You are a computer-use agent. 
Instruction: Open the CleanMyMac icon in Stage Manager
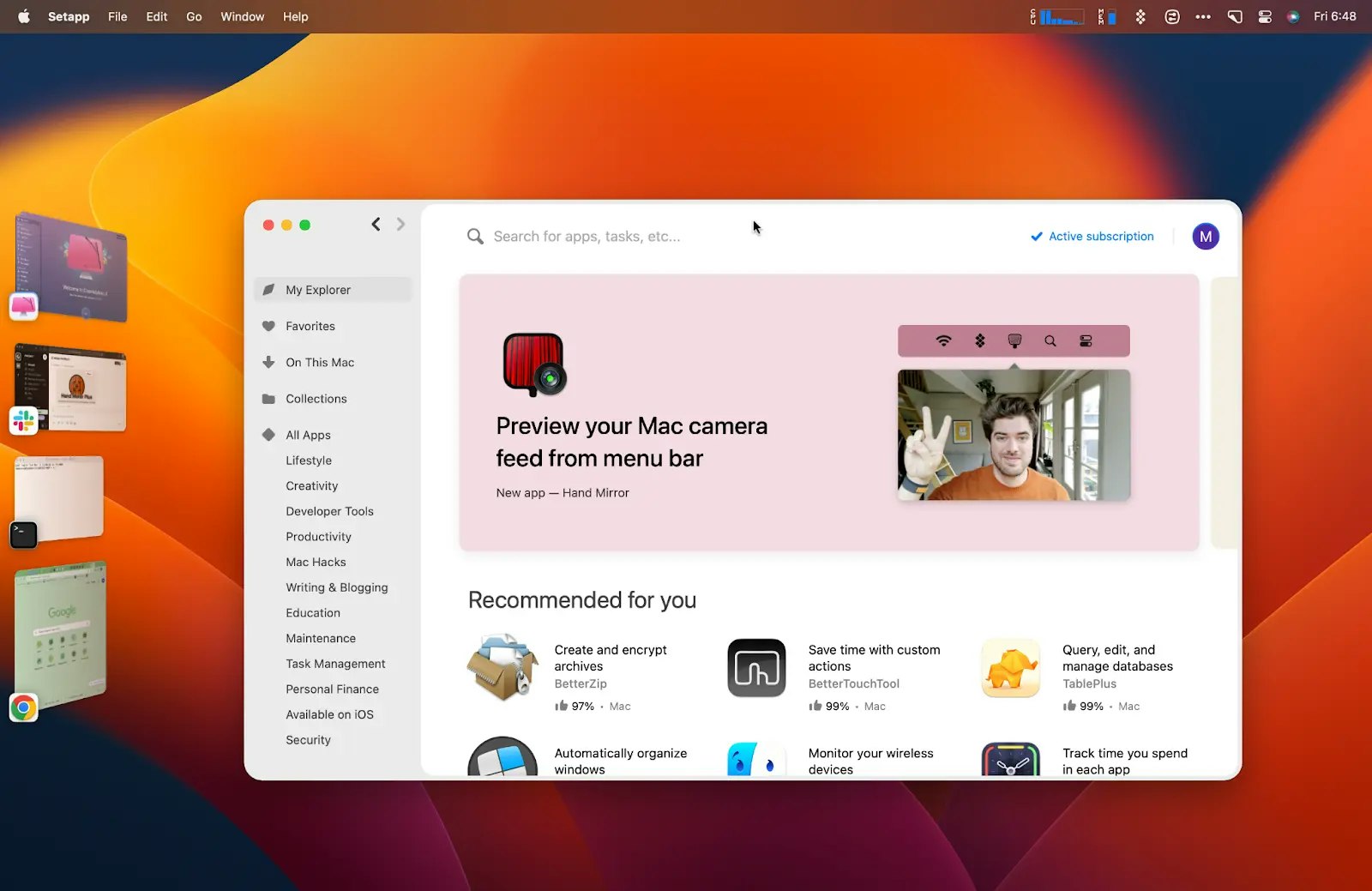coord(24,306)
